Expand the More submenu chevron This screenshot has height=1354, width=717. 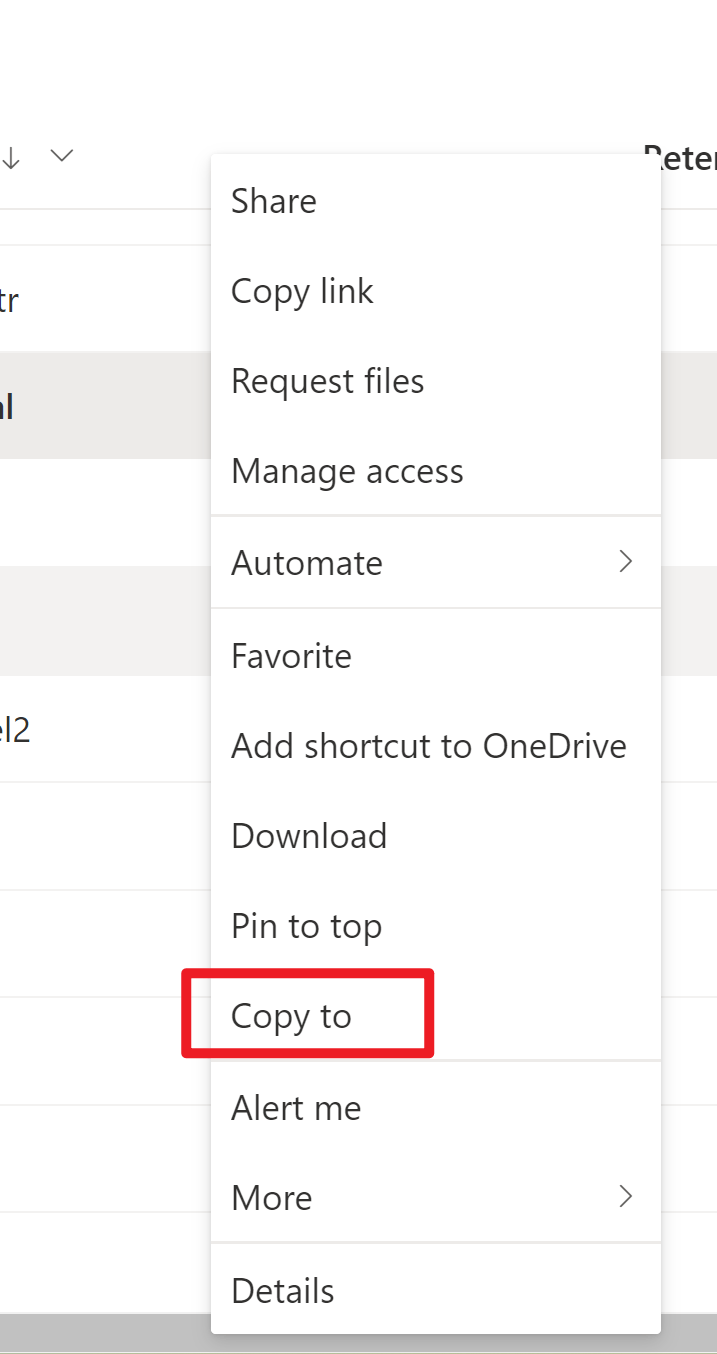pos(626,1196)
